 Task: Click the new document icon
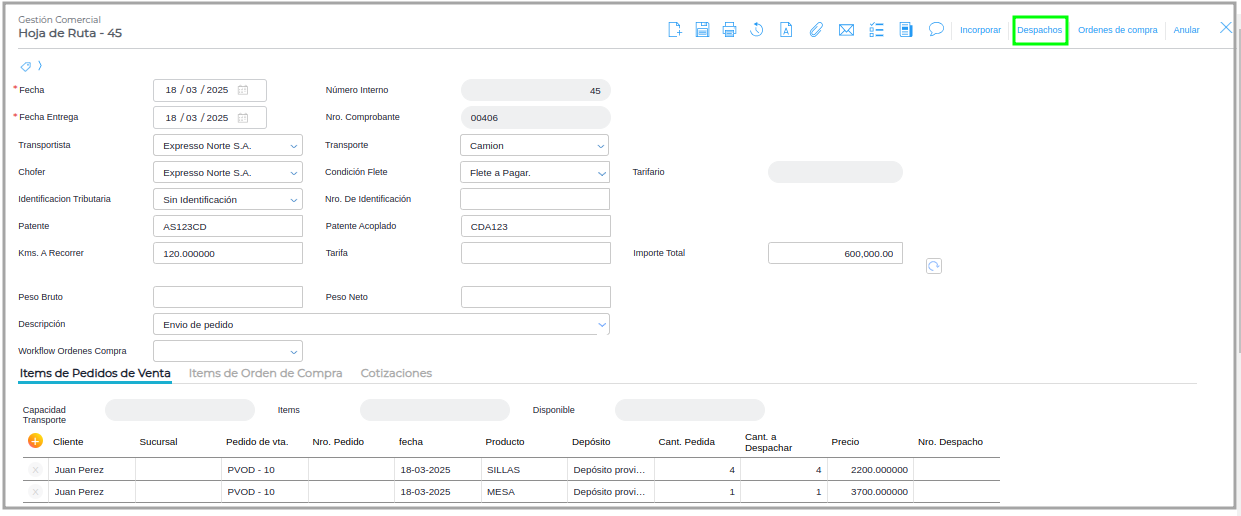tap(675, 30)
